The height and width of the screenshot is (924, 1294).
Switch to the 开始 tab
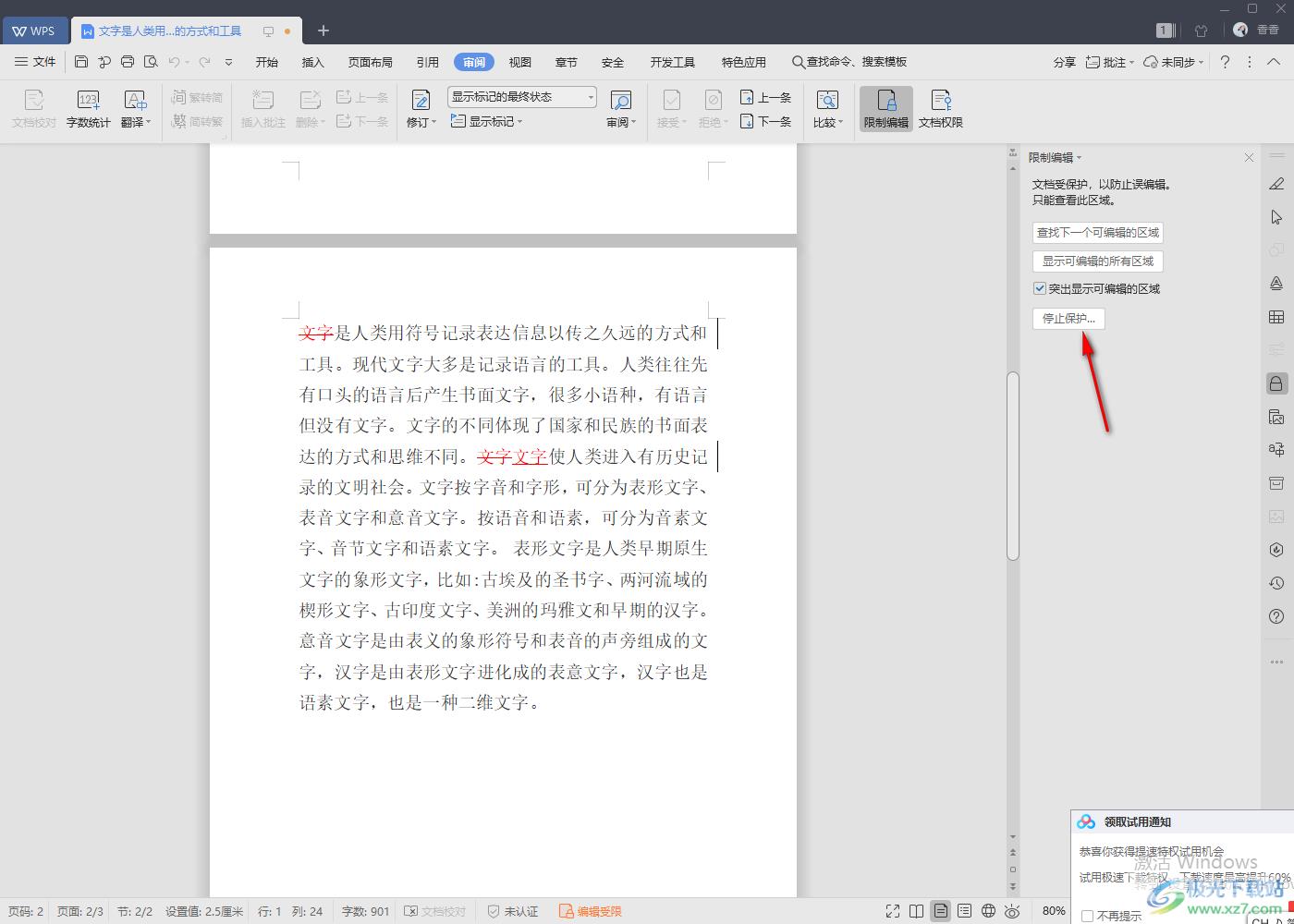click(x=267, y=62)
